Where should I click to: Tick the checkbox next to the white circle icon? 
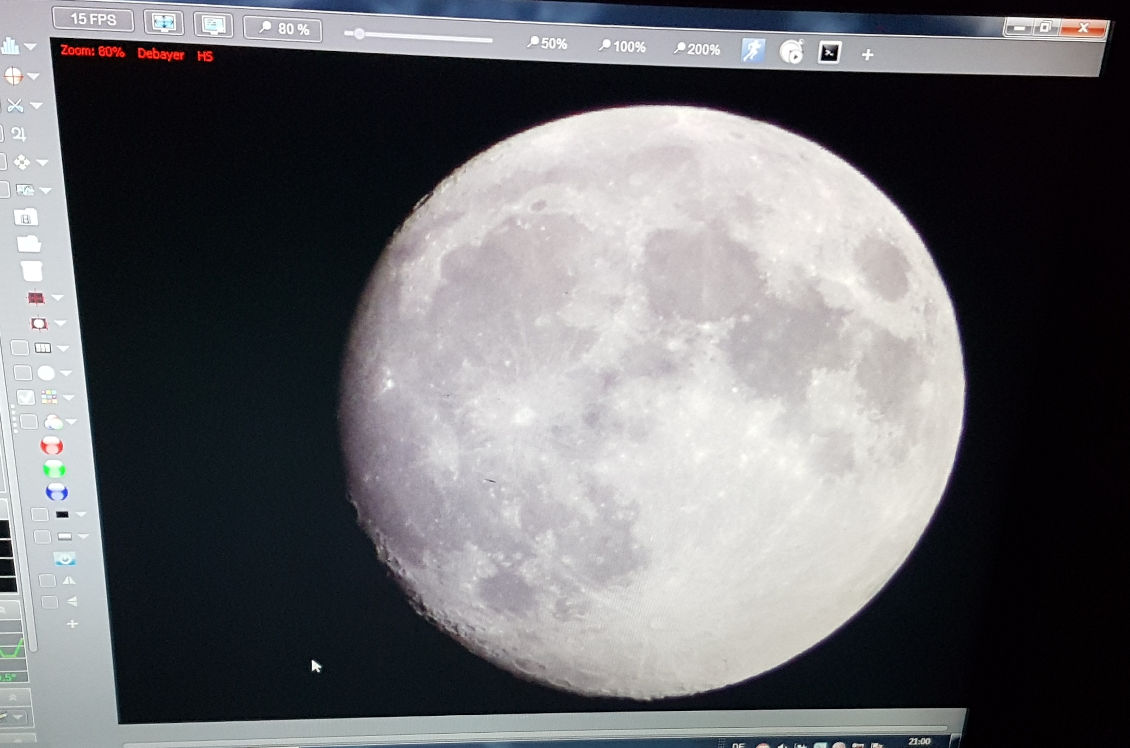pos(23,373)
